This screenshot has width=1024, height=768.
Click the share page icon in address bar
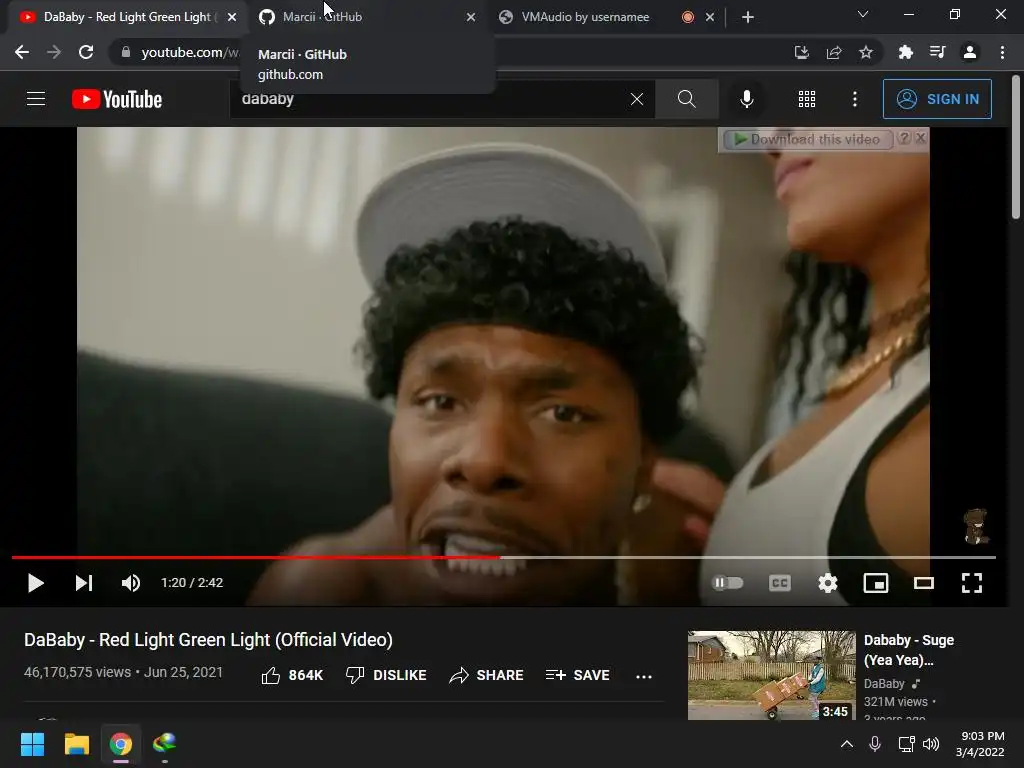coord(834,52)
